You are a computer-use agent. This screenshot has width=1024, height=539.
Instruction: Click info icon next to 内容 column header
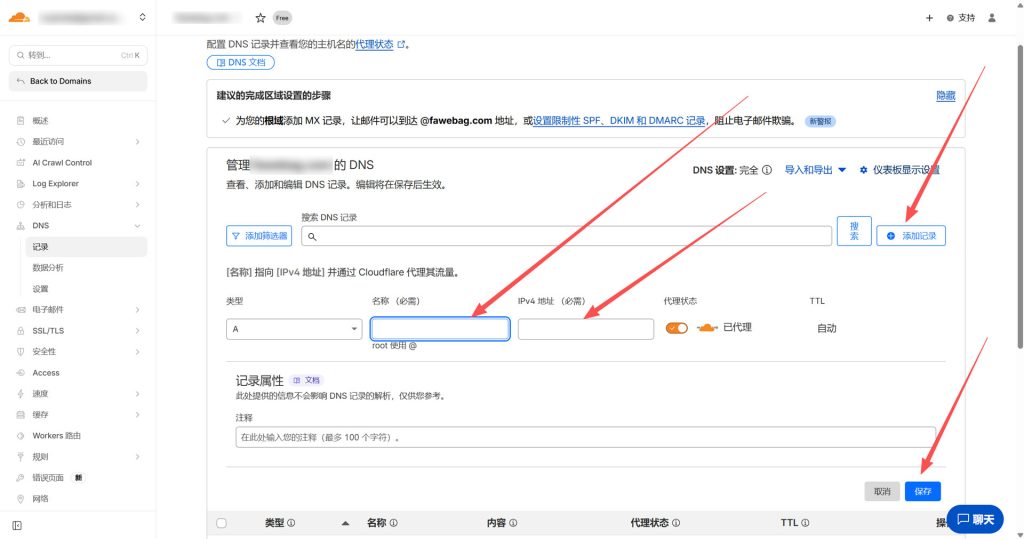(513, 523)
